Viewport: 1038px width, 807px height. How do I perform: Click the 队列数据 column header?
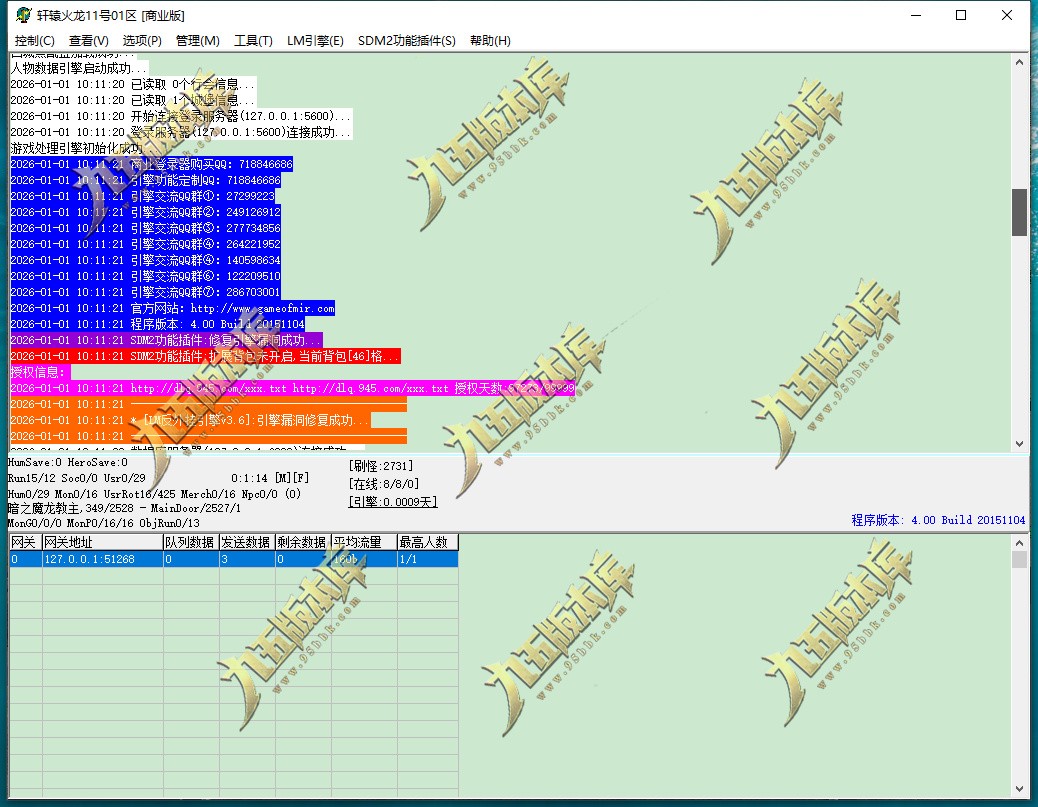pos(191,542)
